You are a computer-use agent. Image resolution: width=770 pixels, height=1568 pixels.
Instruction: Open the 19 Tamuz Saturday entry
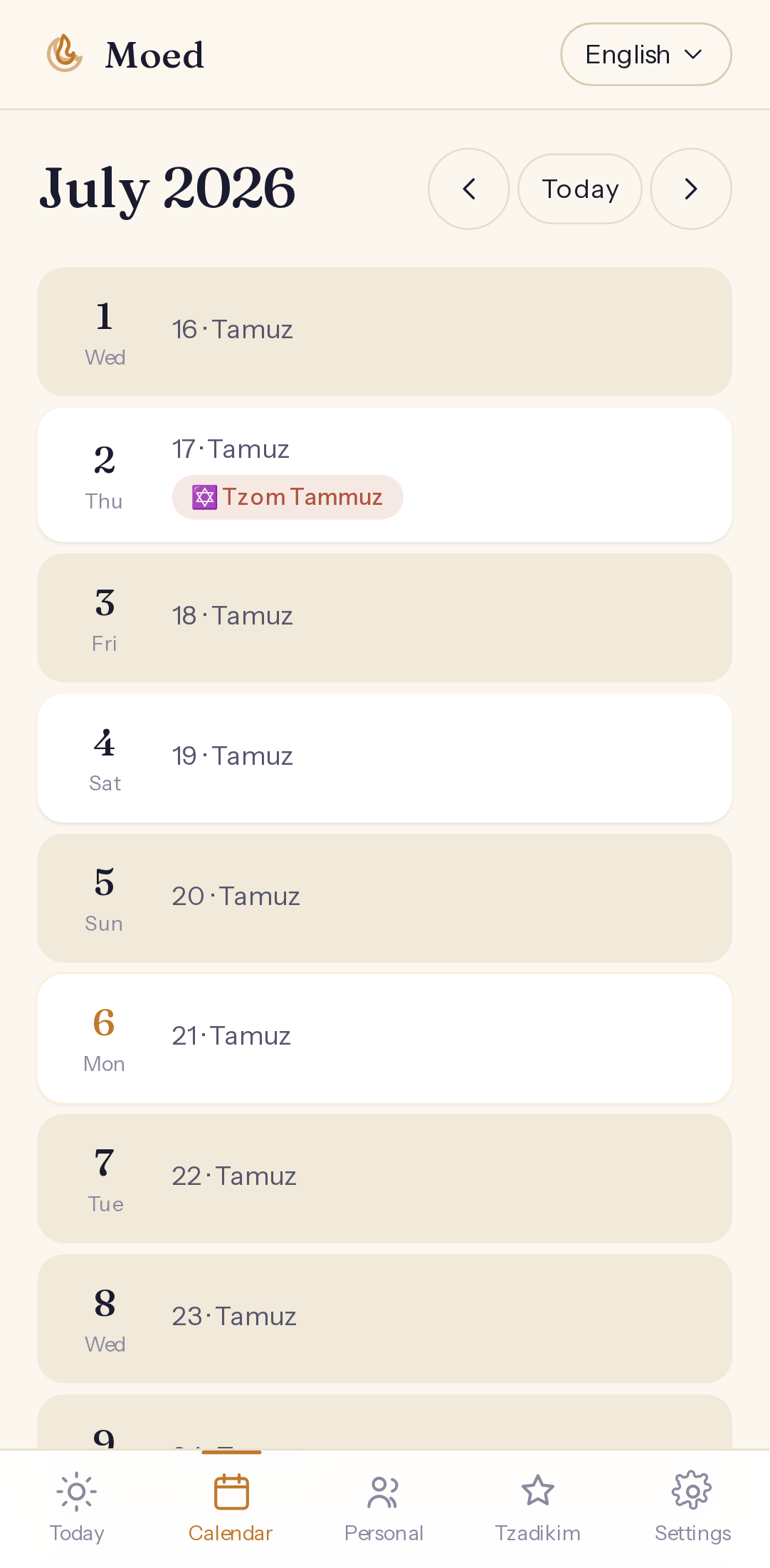click(x=384, y=758)
